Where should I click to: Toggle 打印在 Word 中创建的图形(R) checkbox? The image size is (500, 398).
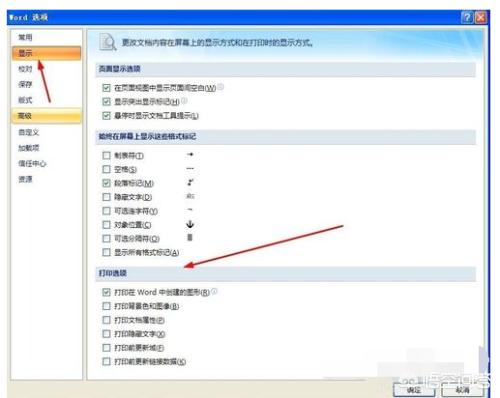click(106, 292)
